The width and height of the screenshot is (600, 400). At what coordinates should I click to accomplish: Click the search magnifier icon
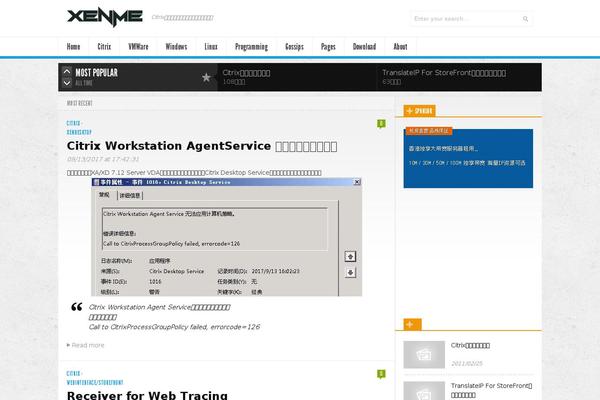coord(525,19)
